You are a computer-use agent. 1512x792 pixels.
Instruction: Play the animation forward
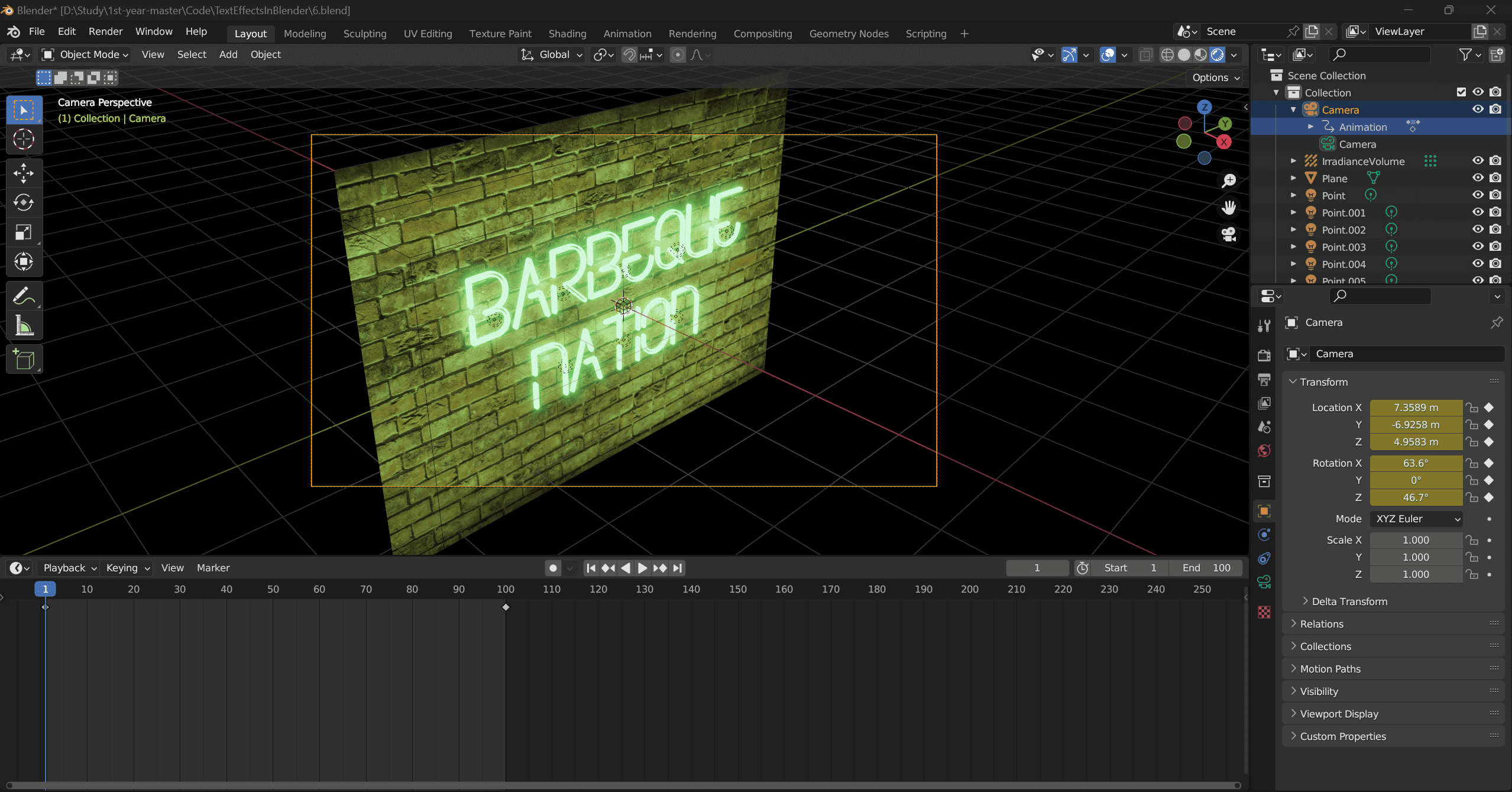tap(642, 568)
